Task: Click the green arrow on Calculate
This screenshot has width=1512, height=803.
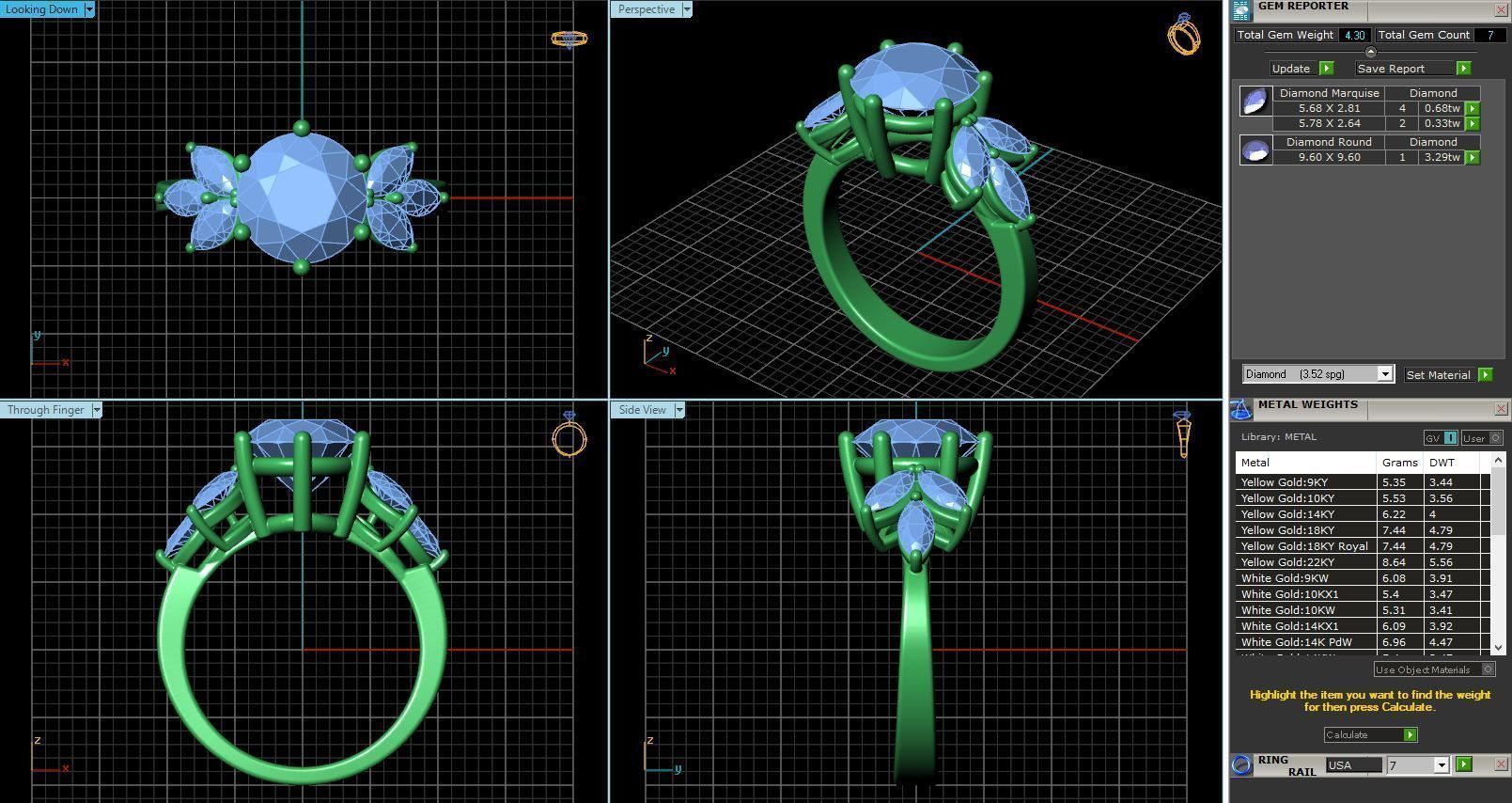Action: (1410, 735)
